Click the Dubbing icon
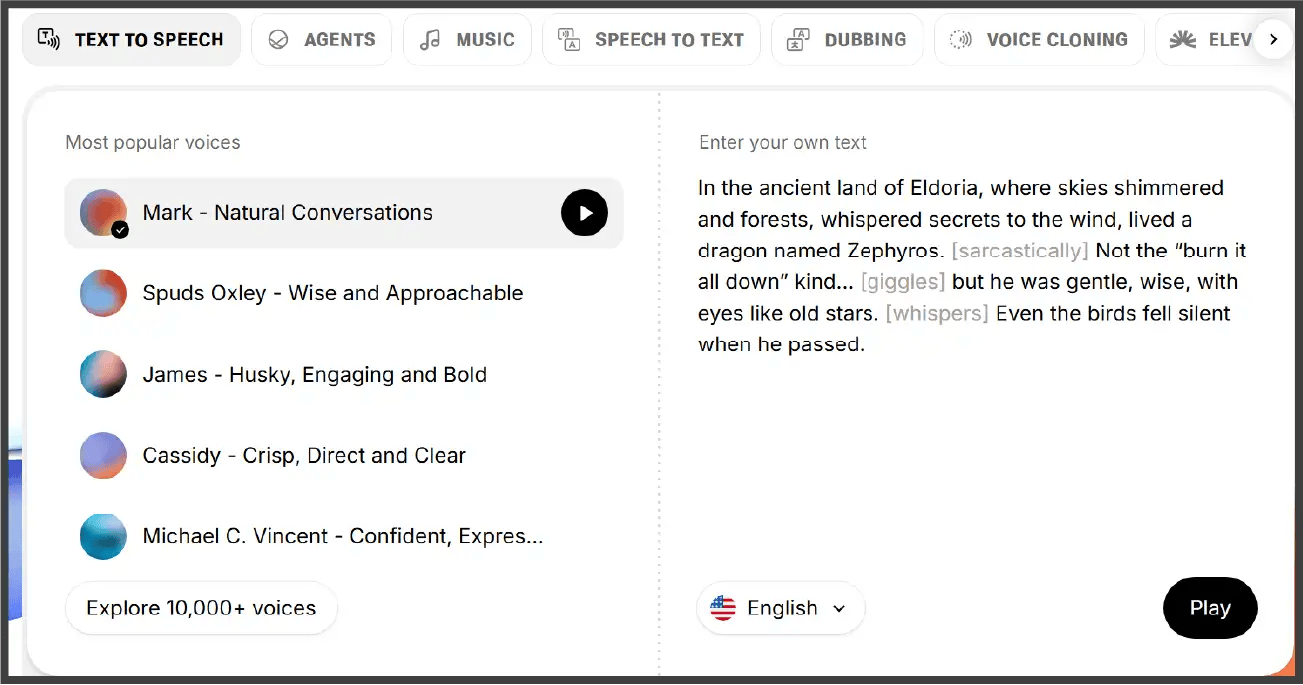 click(x=797, y=39)
